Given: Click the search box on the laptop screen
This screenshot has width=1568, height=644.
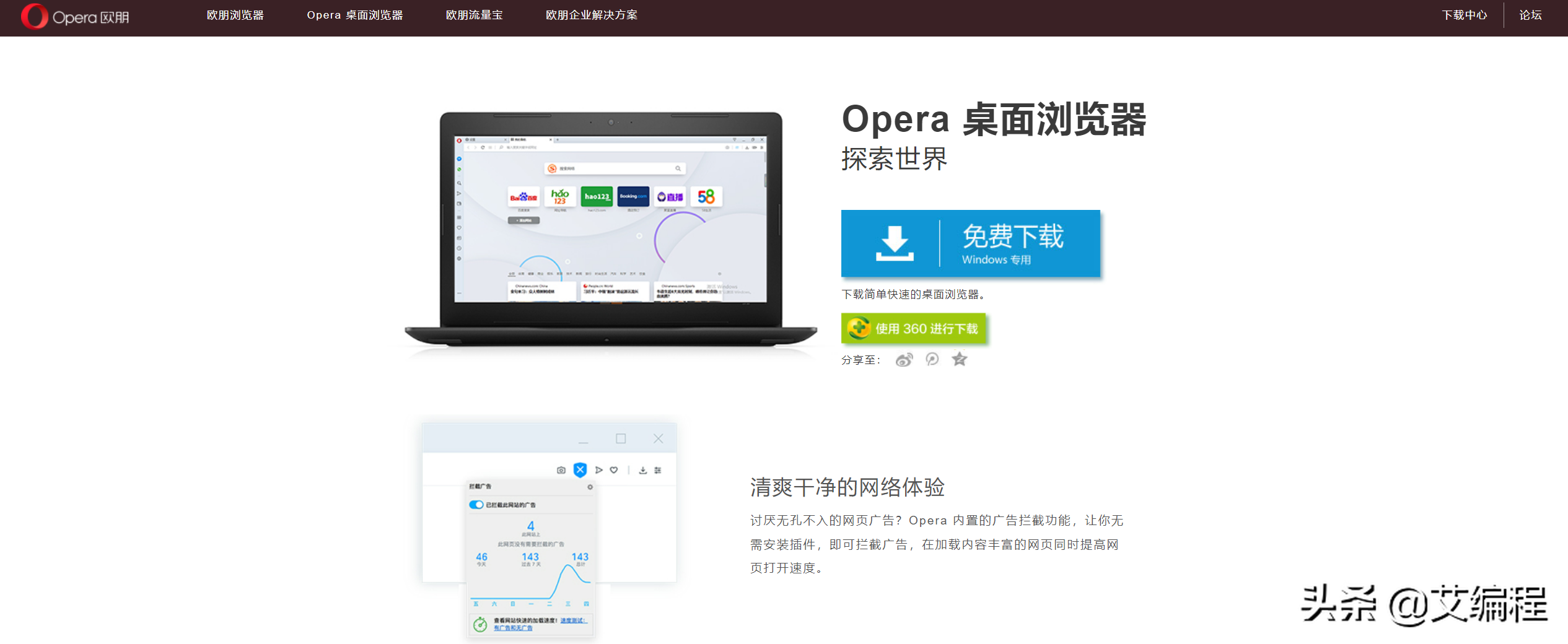Looking at the screenshot, I should [615, 168].
